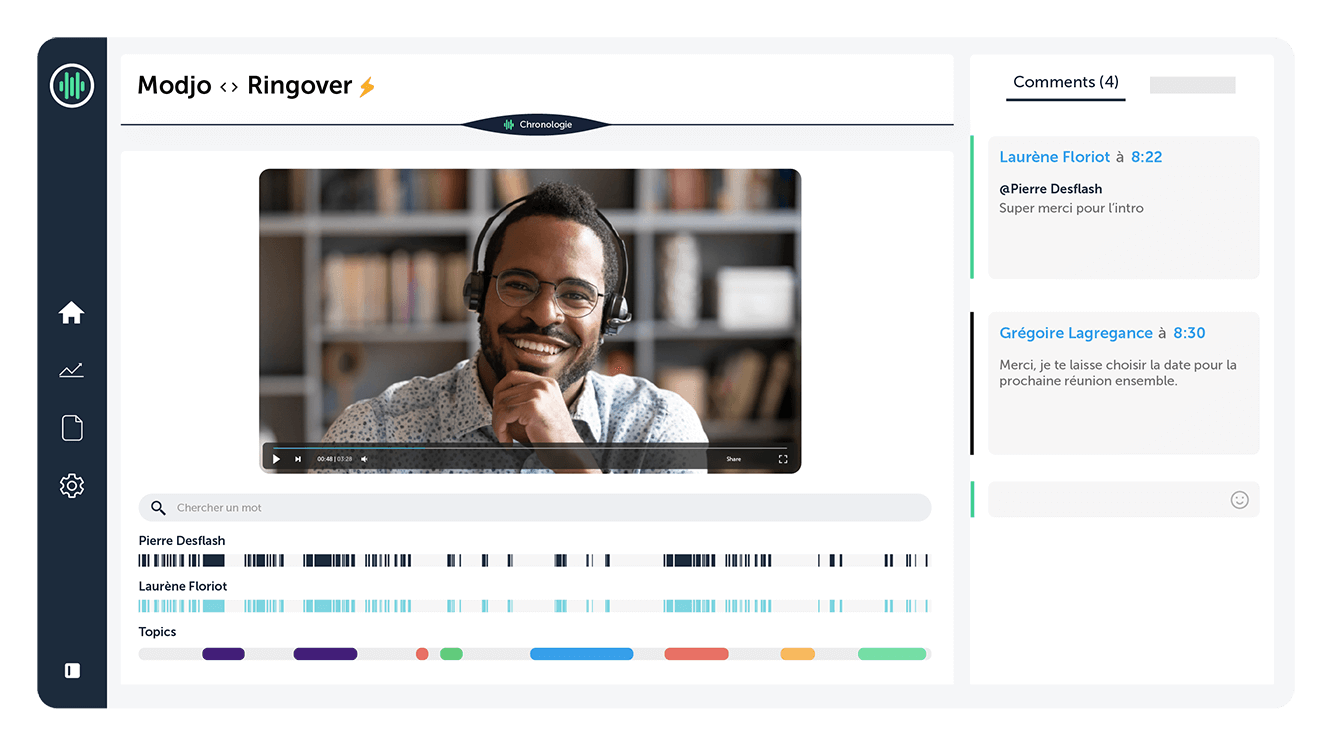Collapse the sidebar with the bottom panel toggle
The width and height of the screenshot is (1332, 746).
tap(71, 670)
